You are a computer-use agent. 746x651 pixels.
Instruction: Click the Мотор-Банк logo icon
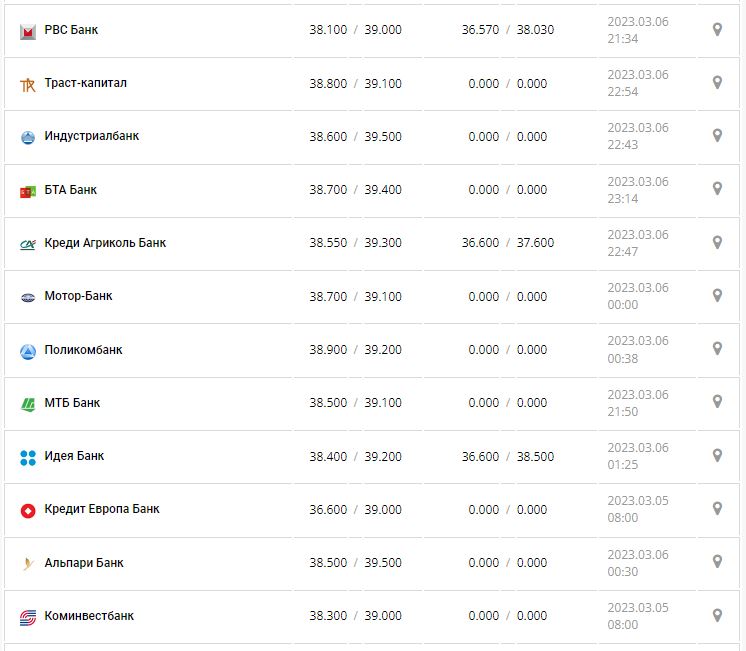tap(28, 297)
